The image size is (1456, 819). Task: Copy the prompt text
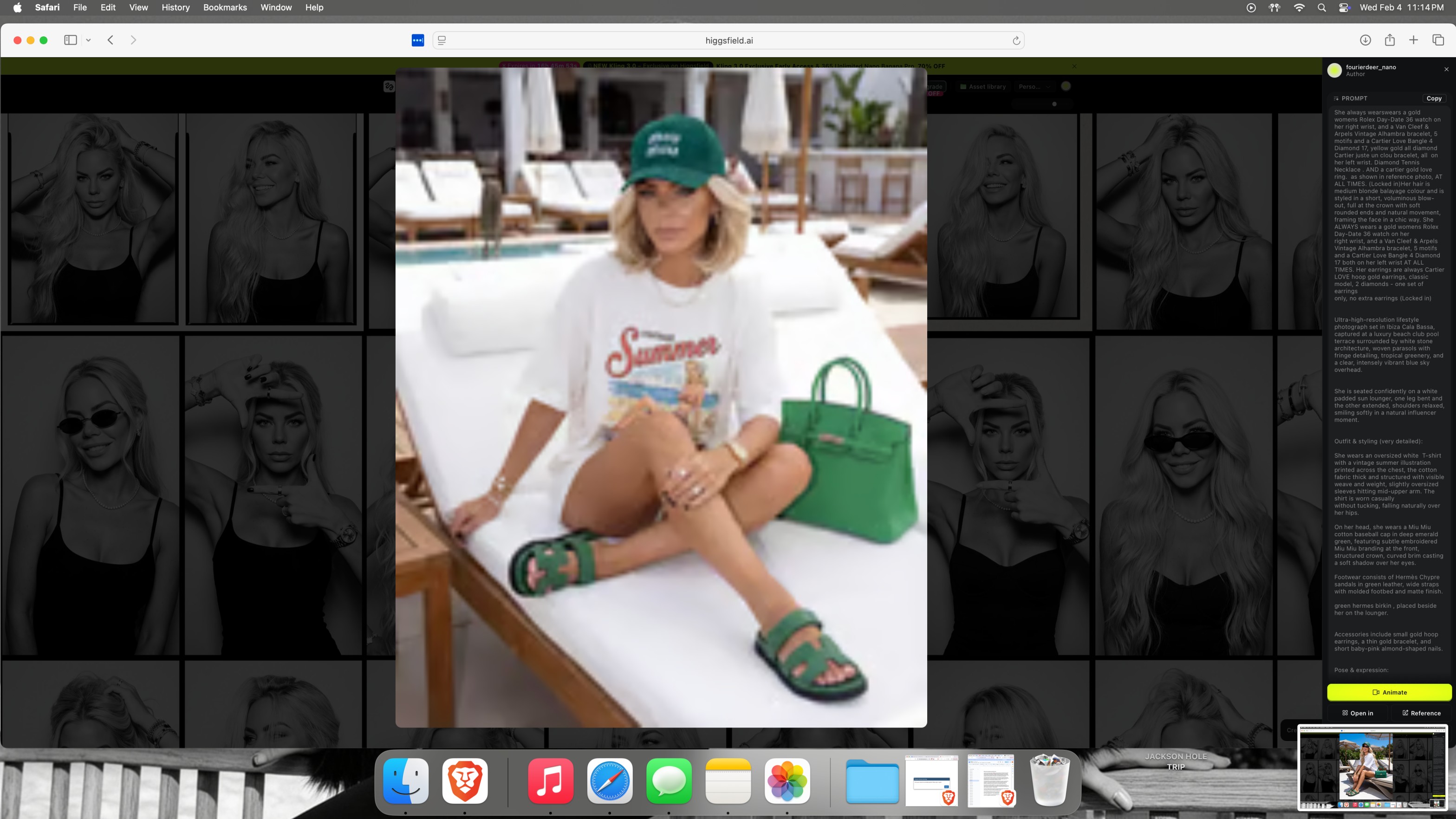pos(1433,98)
